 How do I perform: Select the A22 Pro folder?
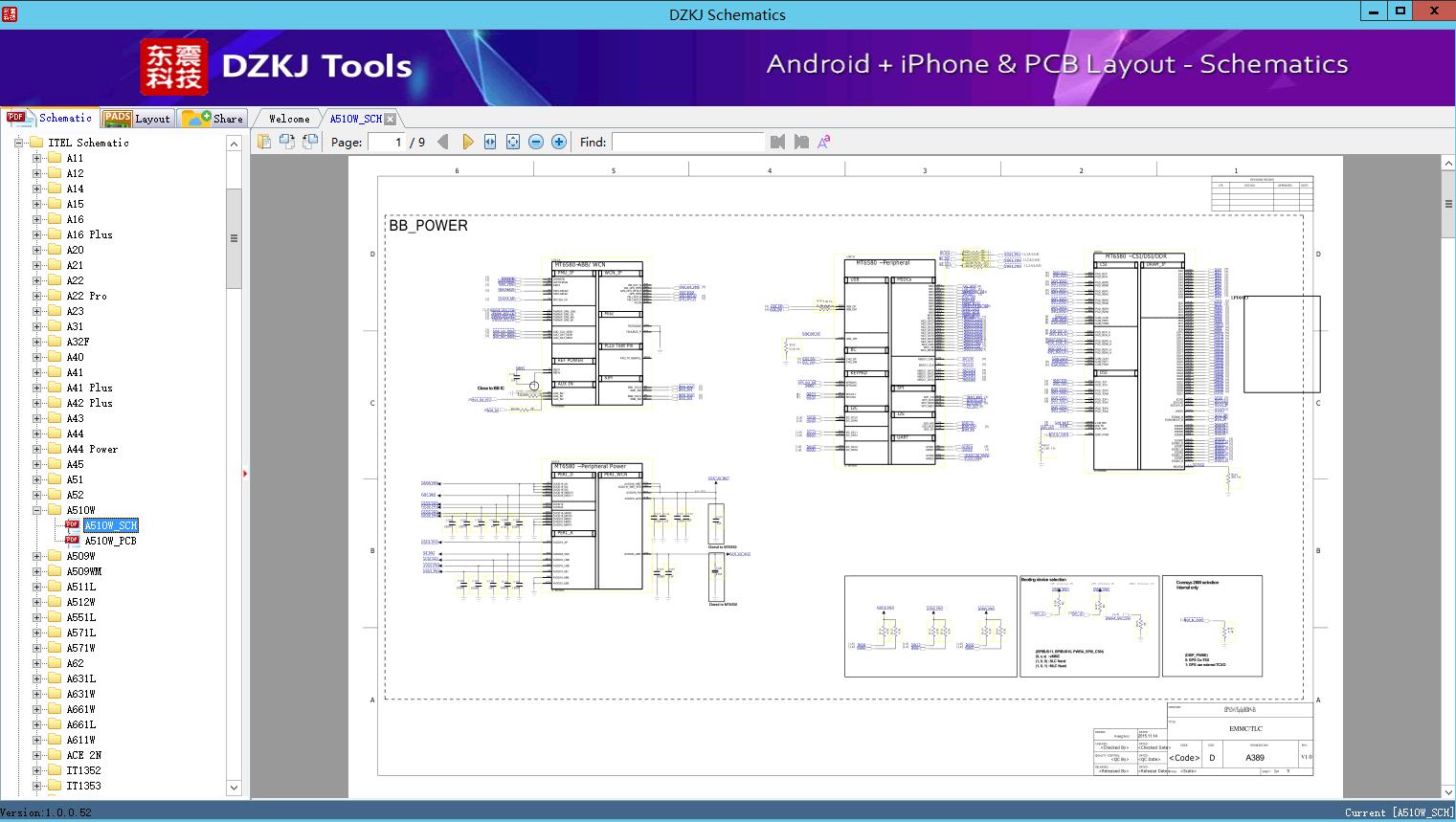click(x=86, y=296)
